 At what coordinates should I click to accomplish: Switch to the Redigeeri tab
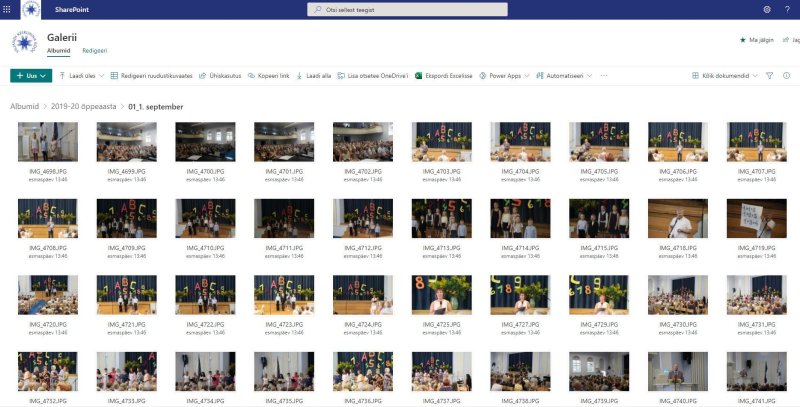pos(95,50)
